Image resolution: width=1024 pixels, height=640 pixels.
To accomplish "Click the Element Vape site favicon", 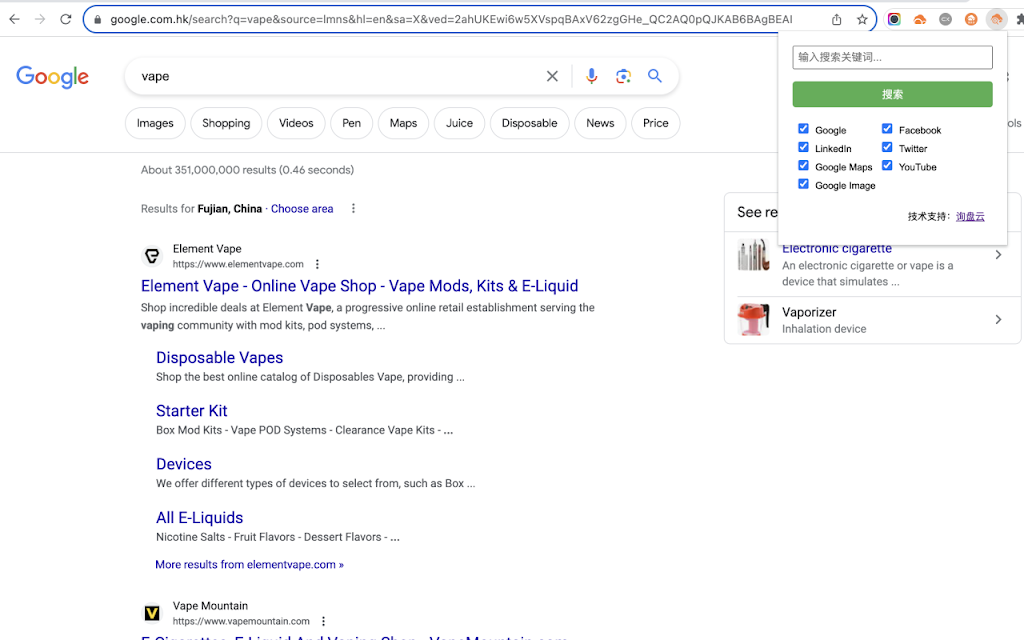I will point(152,255).
